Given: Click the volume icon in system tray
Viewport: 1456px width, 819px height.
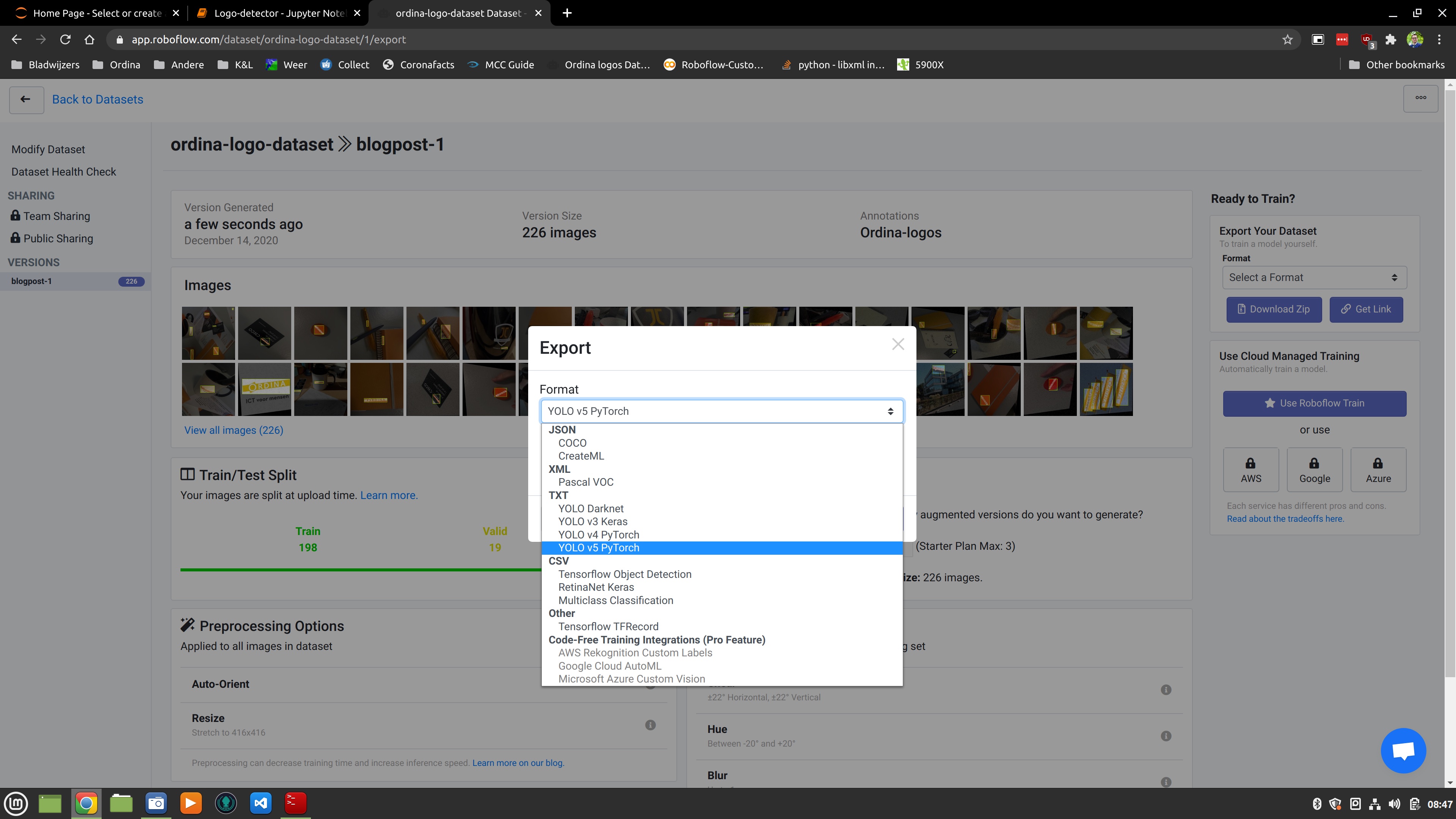Looking at the screenshot, I should 1395,804.
